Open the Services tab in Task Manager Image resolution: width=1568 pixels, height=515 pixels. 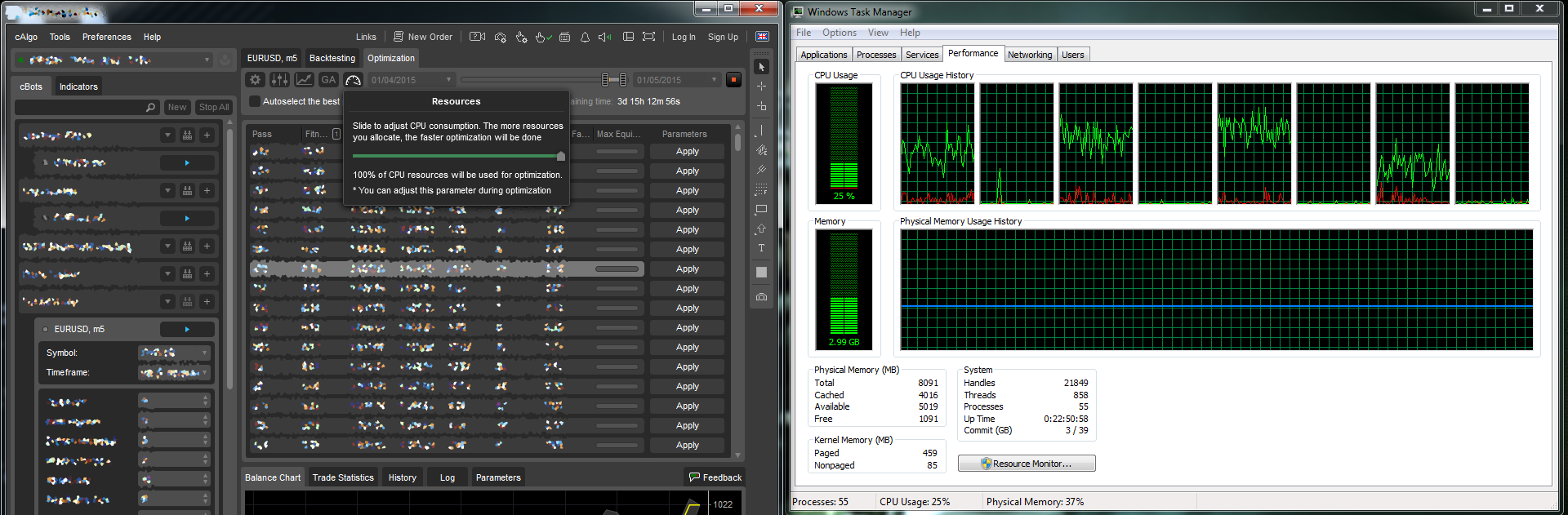click(922, 55)
